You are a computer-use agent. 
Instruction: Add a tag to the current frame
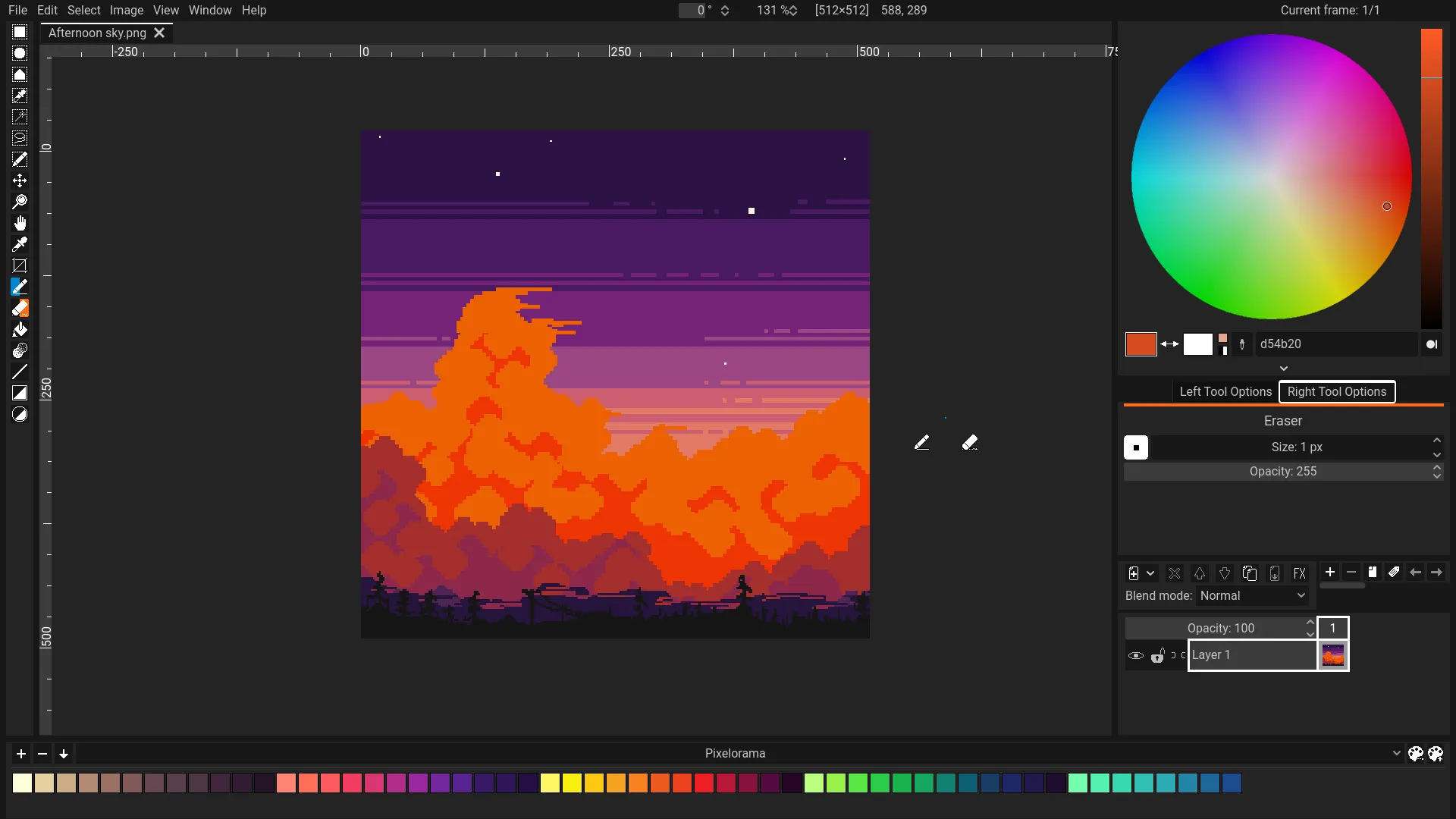click(x=1394, y=573)
